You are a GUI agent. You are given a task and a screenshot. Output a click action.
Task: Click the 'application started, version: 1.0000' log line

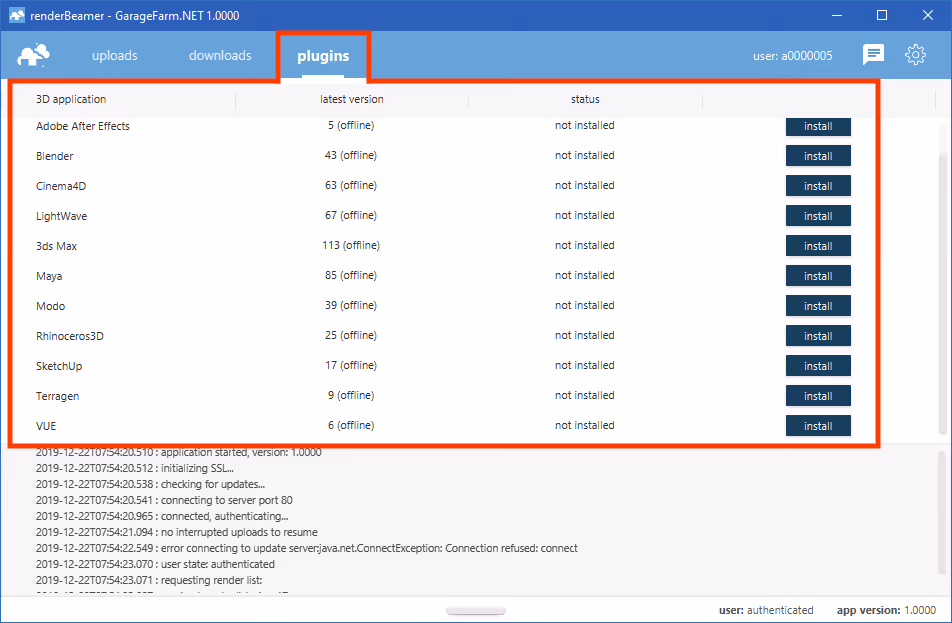click(x=178, y=452)
